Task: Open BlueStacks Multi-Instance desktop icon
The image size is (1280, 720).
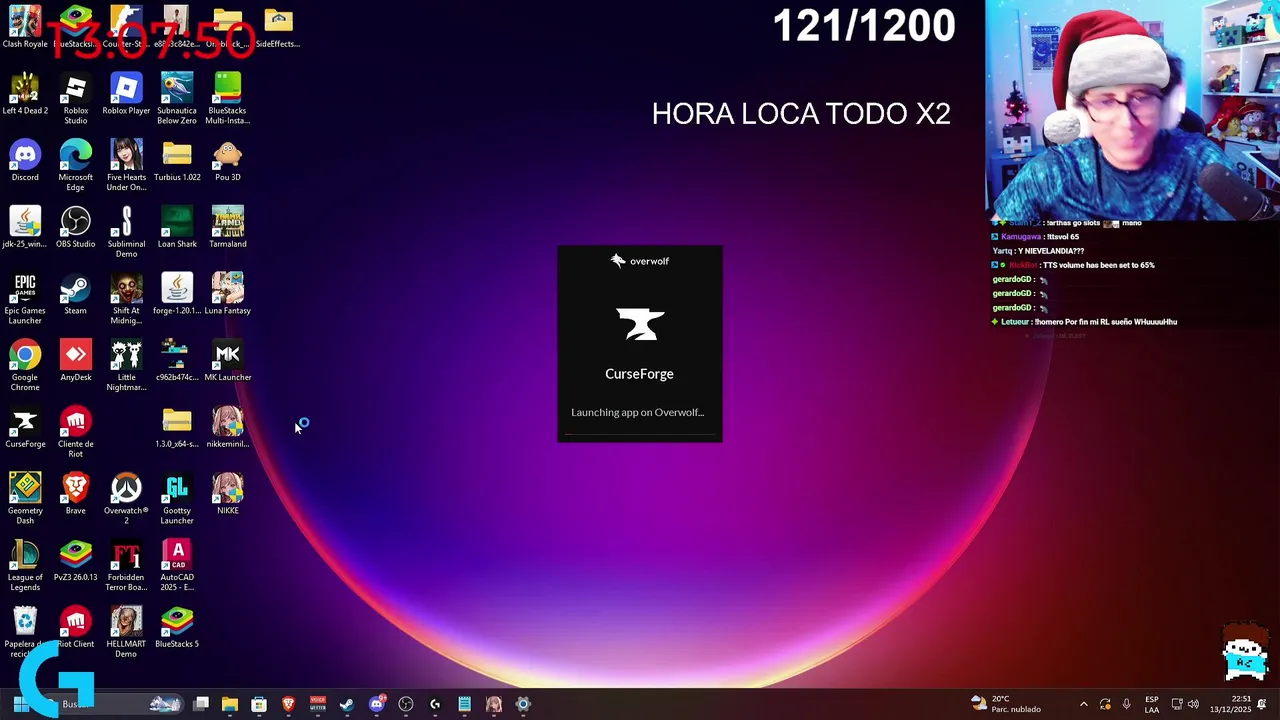Action: tap(227, 98)
